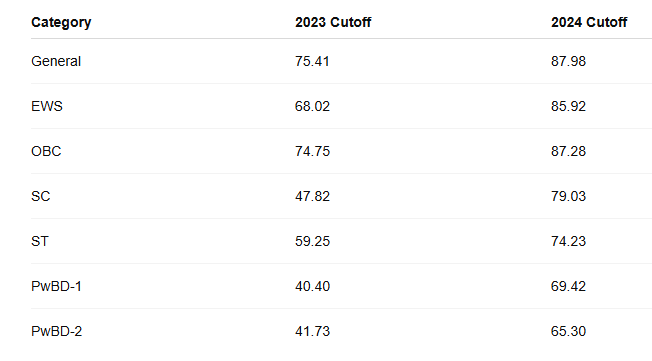Viewport: 652px width, 361px height.
Task: Click the PwBD-1 2023 cutoff value 40.40
Action: (x=312, y=286)
